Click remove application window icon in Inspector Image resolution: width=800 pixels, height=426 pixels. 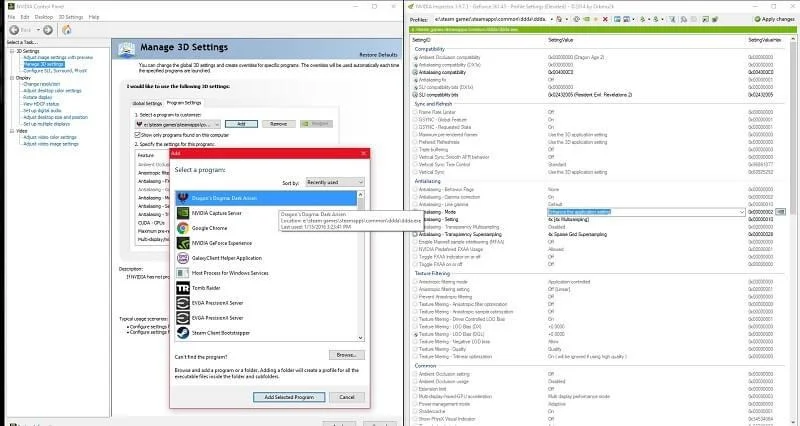tap(627, 19)
